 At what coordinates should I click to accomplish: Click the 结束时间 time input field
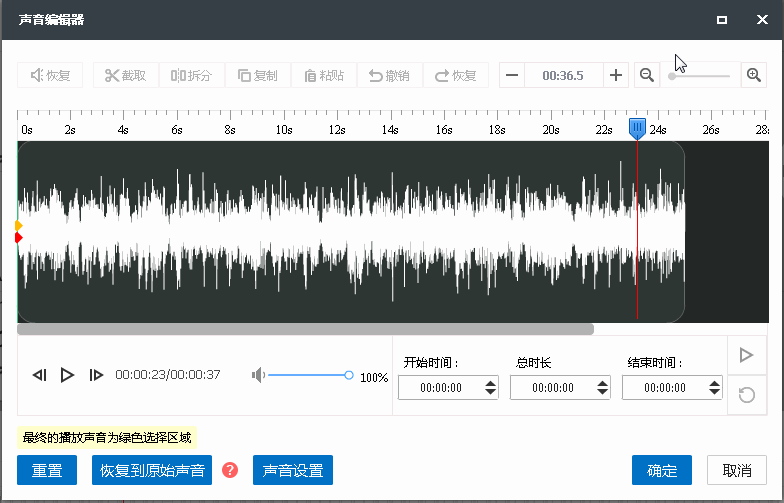pyautogui.click(x=664, y=388)
